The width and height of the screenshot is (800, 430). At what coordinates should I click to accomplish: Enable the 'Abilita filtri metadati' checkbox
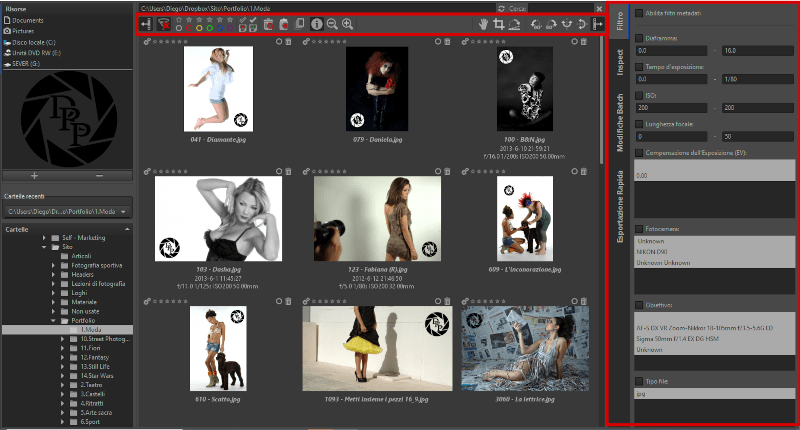[x=639, y=13]
